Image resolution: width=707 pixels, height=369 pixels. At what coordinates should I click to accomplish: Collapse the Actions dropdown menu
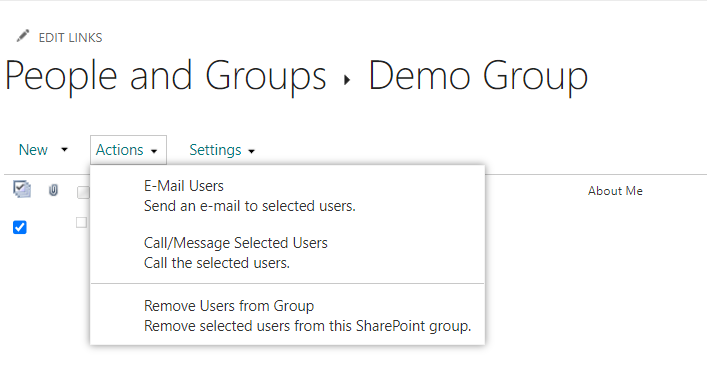tap(128, 150)
